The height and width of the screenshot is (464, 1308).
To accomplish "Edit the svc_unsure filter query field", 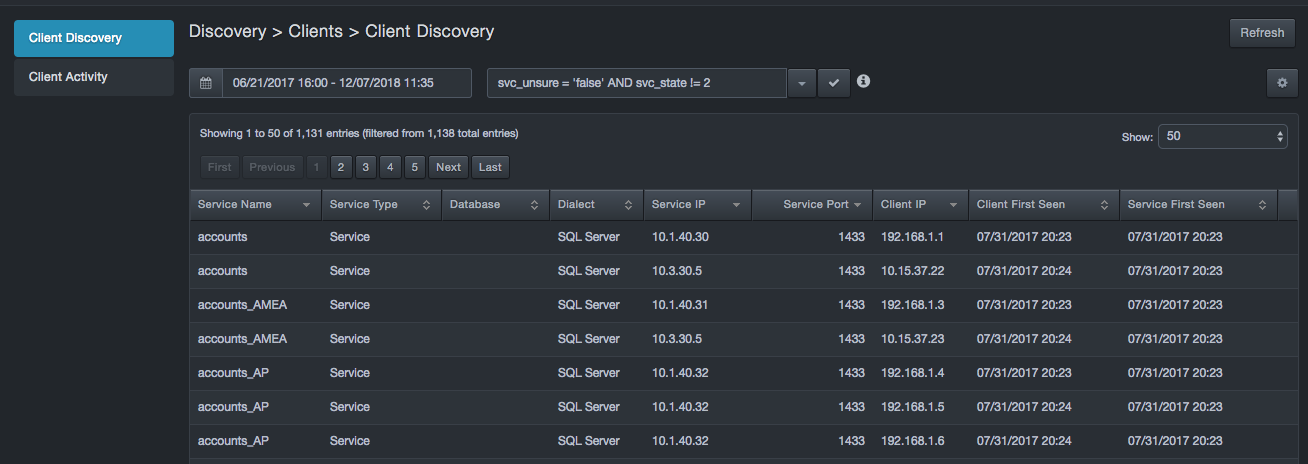I will click(637, 83).
